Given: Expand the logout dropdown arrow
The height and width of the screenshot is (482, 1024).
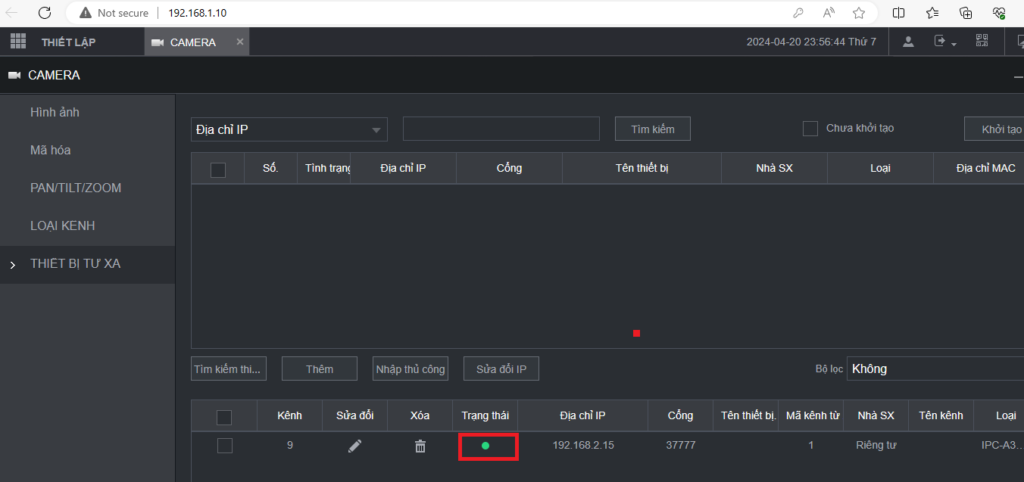Looking at the screenshot, I should point(954,44).
